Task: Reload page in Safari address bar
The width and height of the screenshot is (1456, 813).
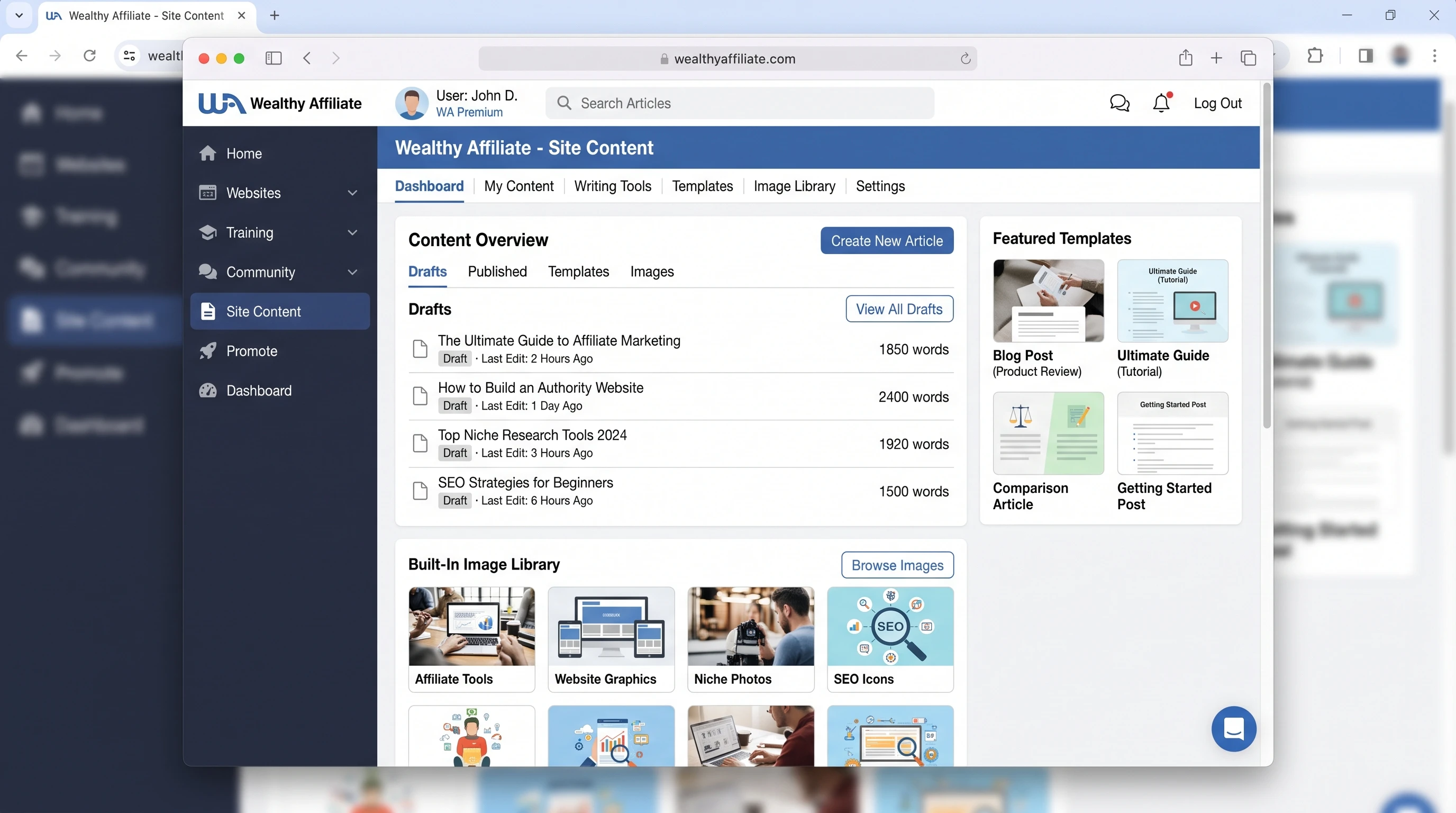Action: click(965, 58)
